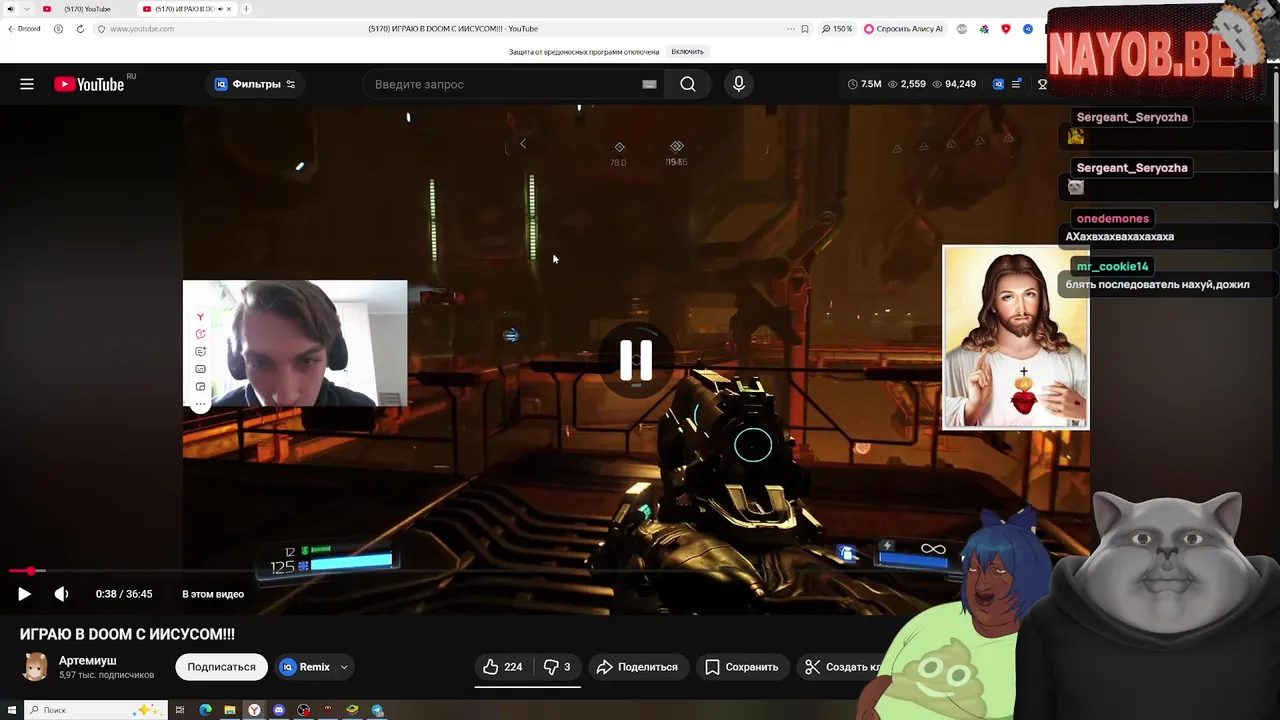Viewport: 1280px width, 720px height.
Task: Open Discord from the taskbar
Action: (x=279, y=710)
